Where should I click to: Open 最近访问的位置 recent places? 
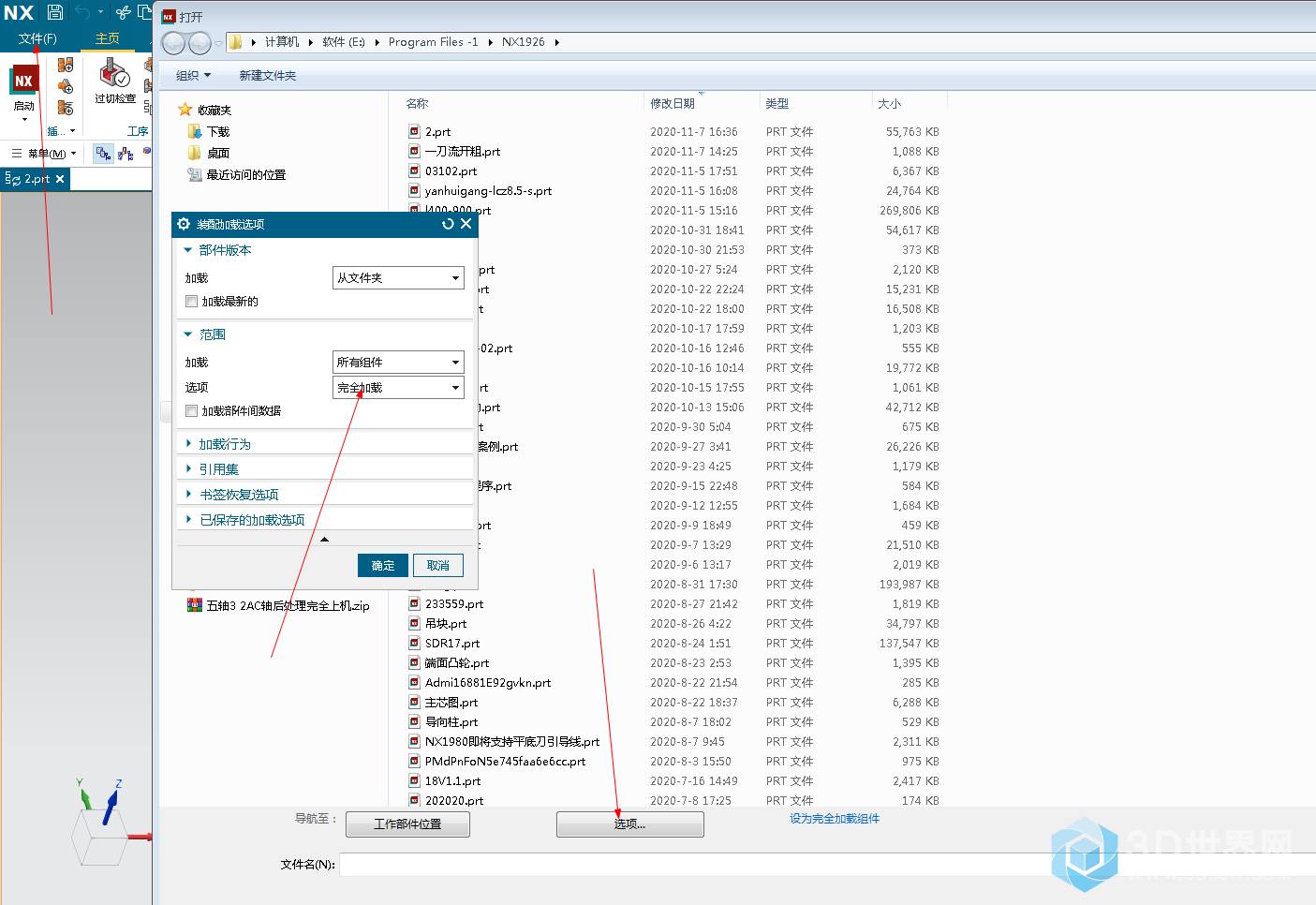point(236,174)
